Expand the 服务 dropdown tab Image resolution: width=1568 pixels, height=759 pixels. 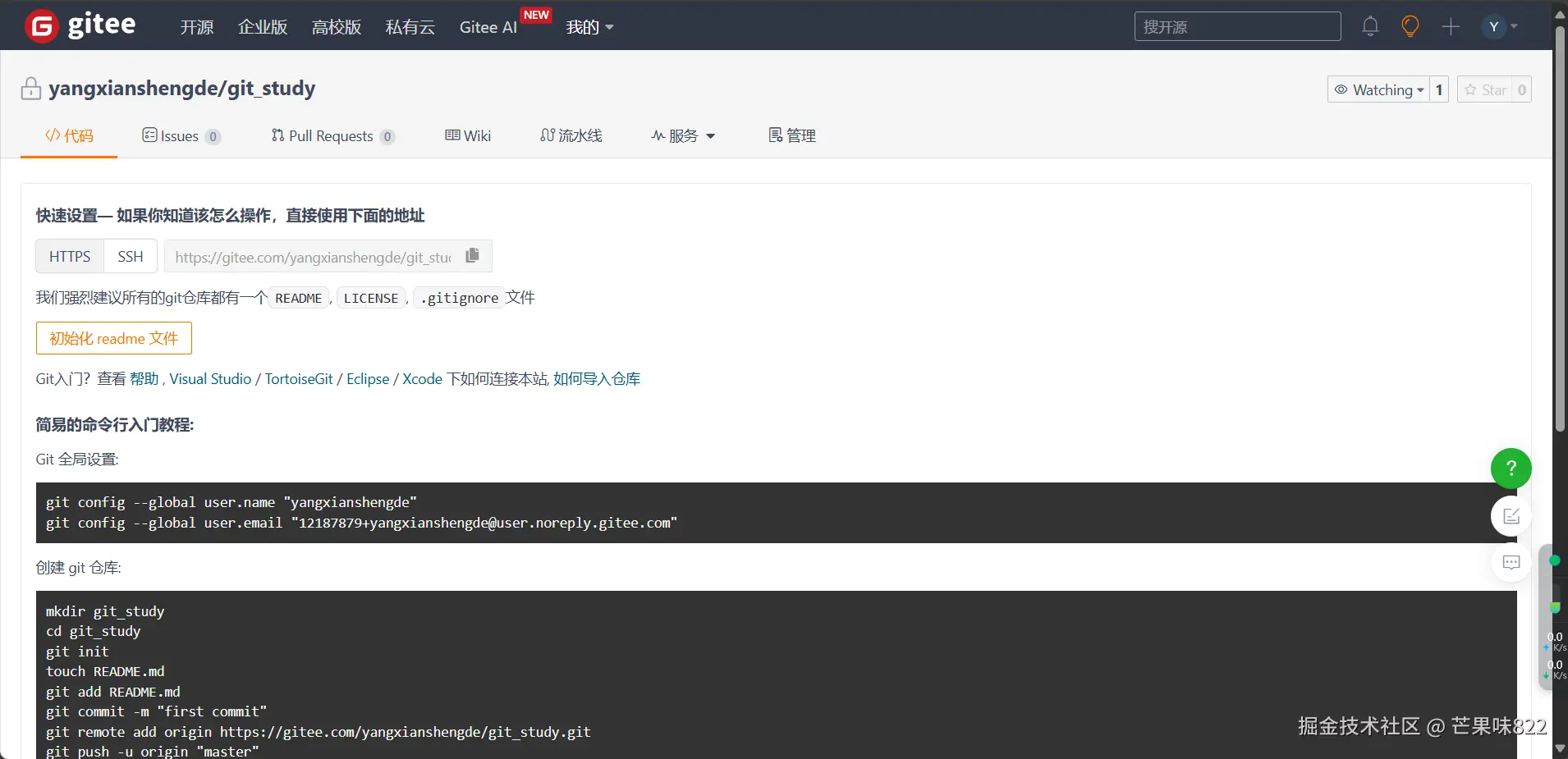click(x=683, y=136)
